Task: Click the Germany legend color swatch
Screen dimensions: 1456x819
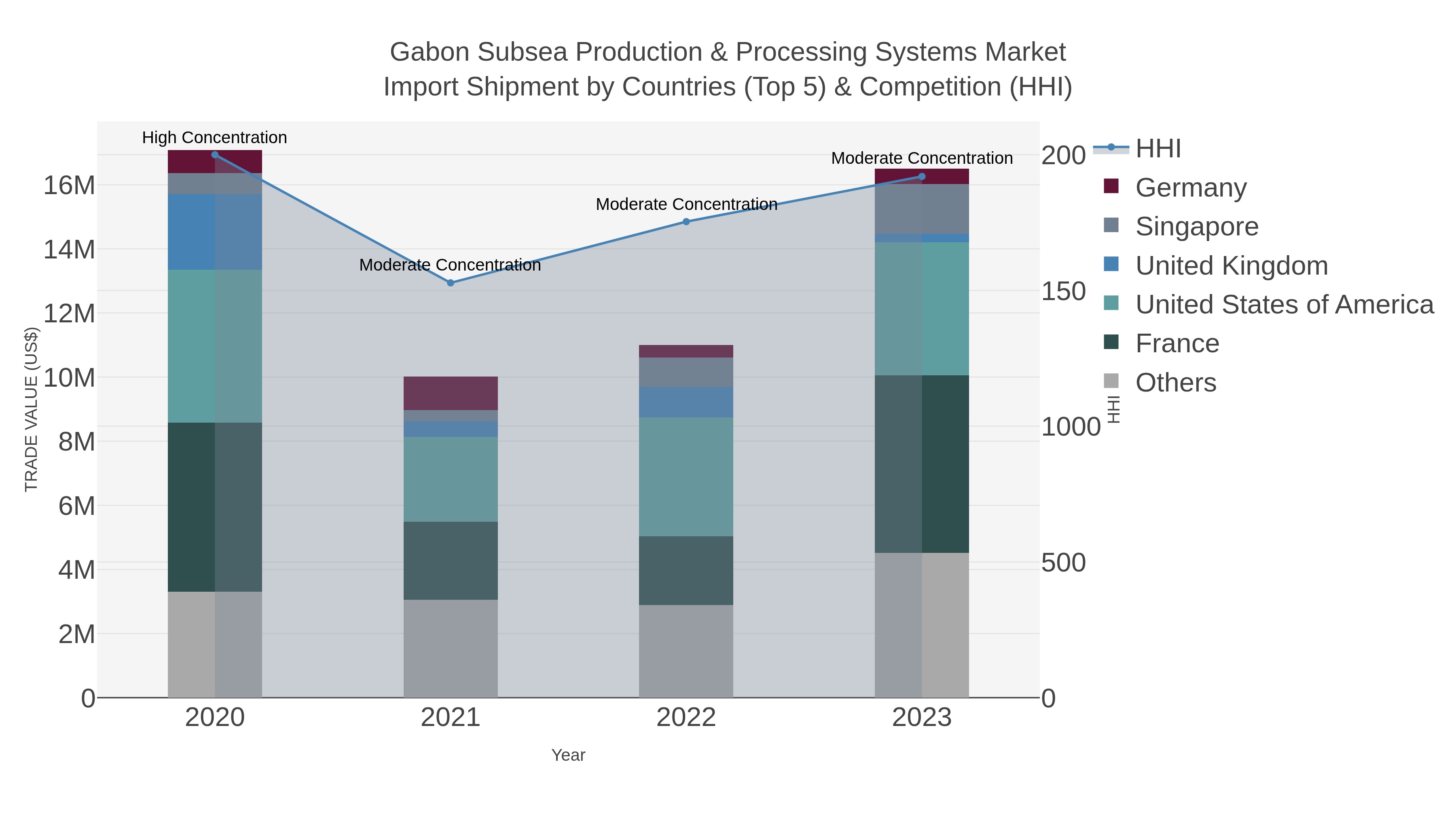Action: pyautogui.click(x=1111, y=186)
